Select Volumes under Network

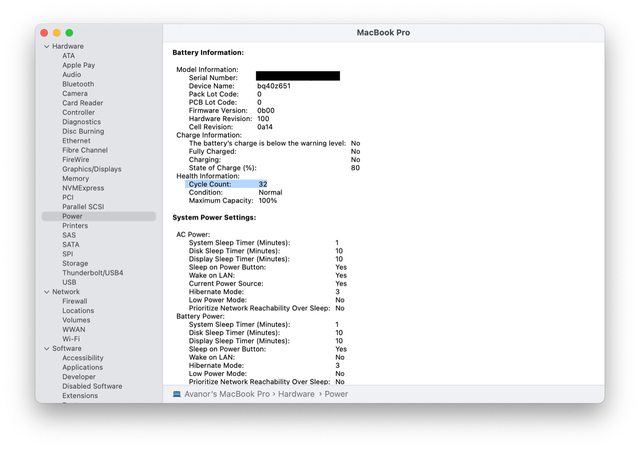pyautogui.click(x=76, y=320)
